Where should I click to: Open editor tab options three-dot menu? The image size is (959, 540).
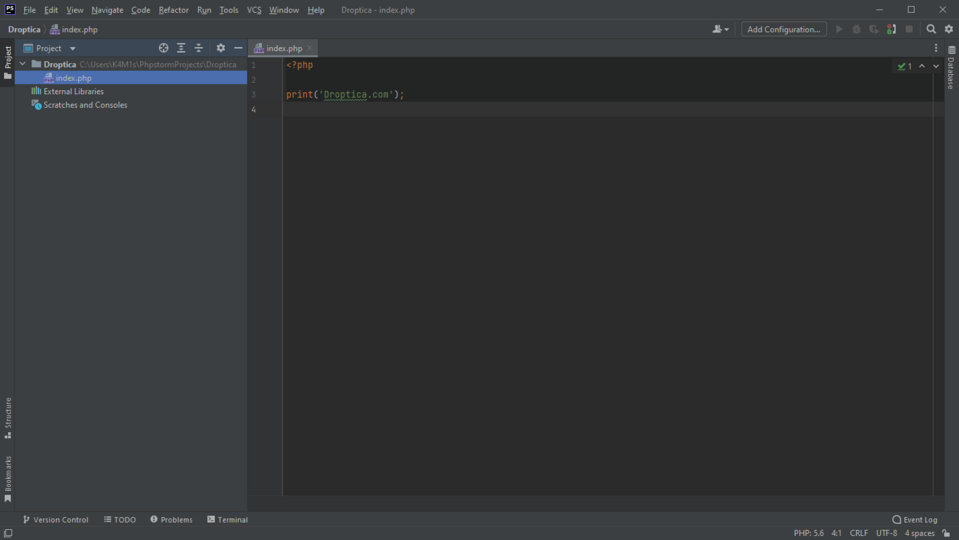[936, 48]
